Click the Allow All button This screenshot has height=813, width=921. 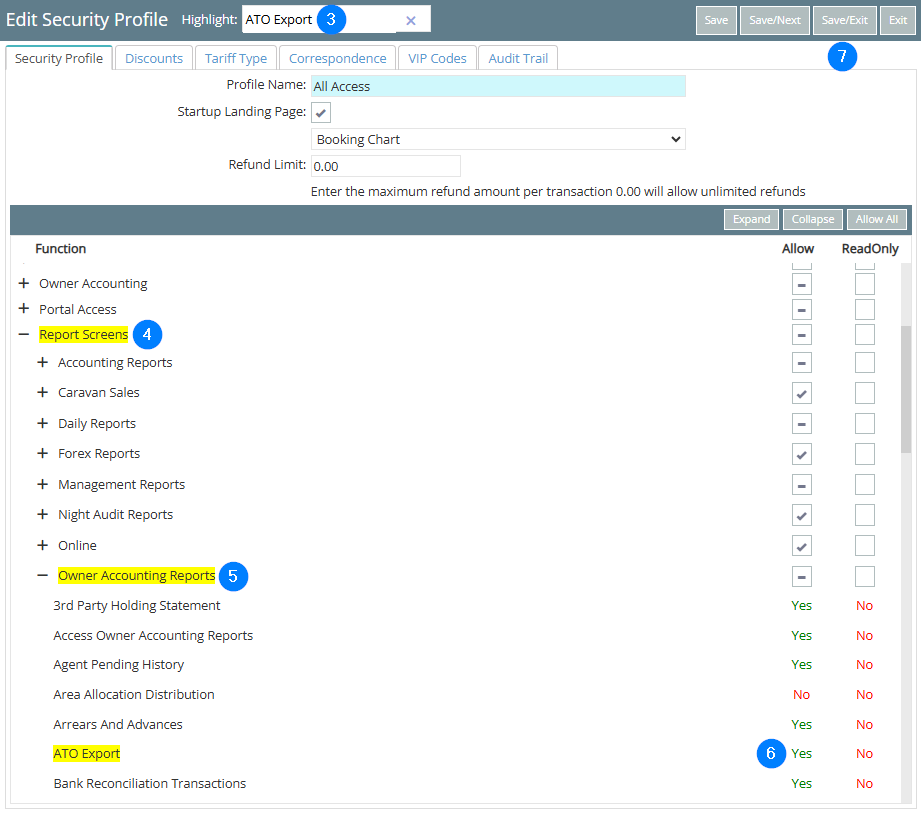[876, 219]
